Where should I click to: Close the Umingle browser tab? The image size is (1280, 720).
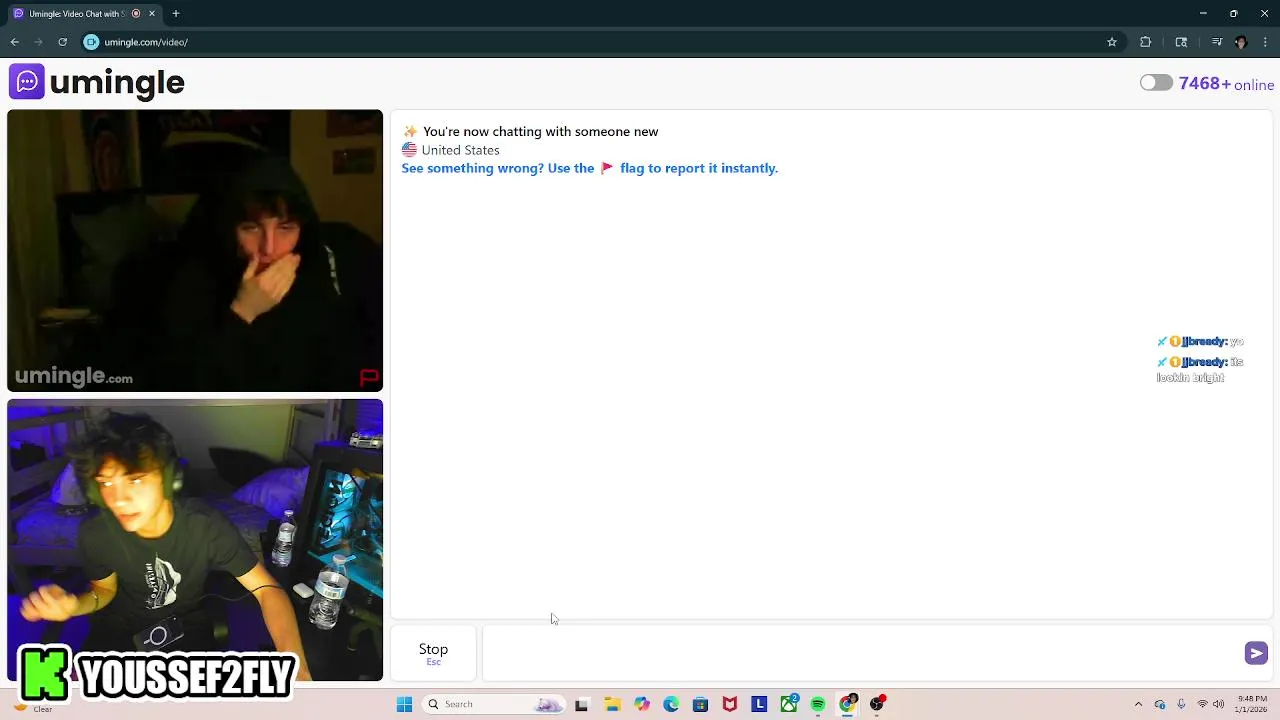point(152,14)
